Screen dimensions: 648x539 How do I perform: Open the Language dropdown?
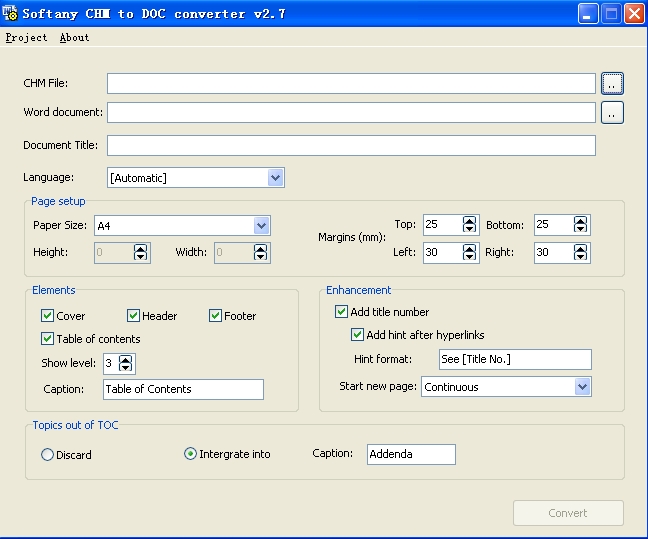click(275, 178)
